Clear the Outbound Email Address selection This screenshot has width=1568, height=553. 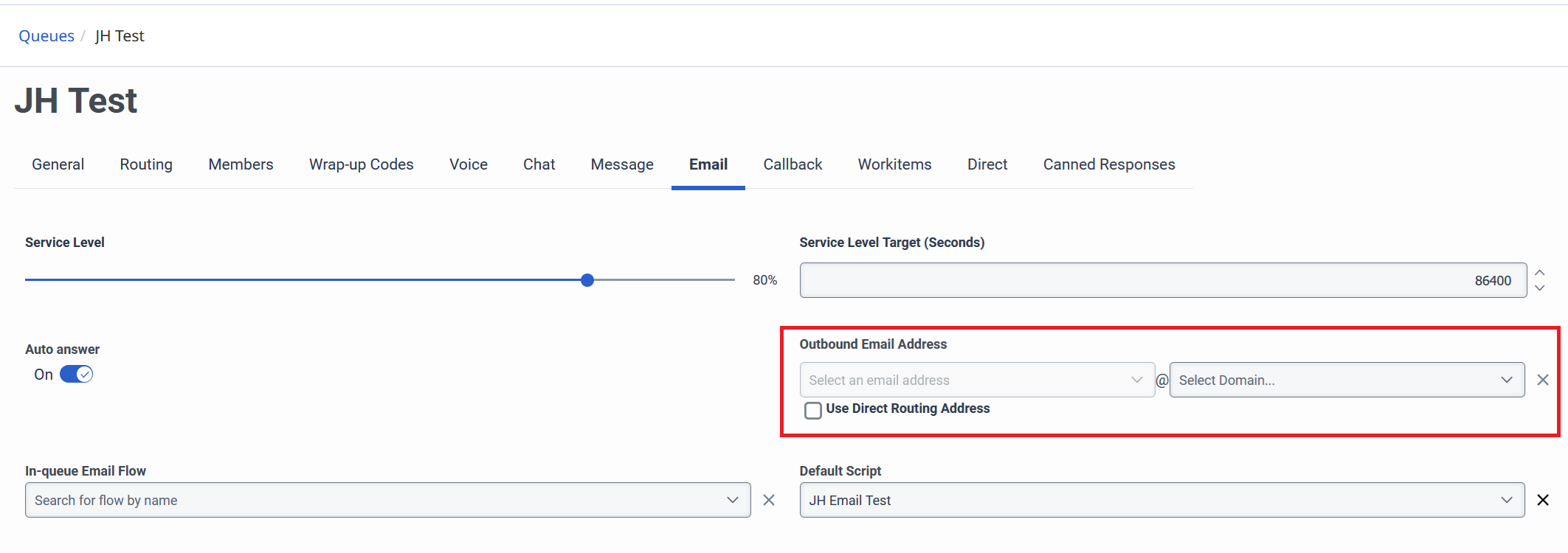click(1542, 380)
